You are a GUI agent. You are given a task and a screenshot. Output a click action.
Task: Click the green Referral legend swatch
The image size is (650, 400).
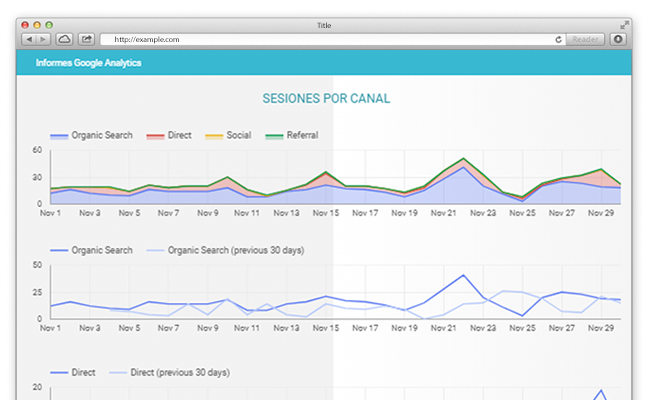click(x=274, y=136)
